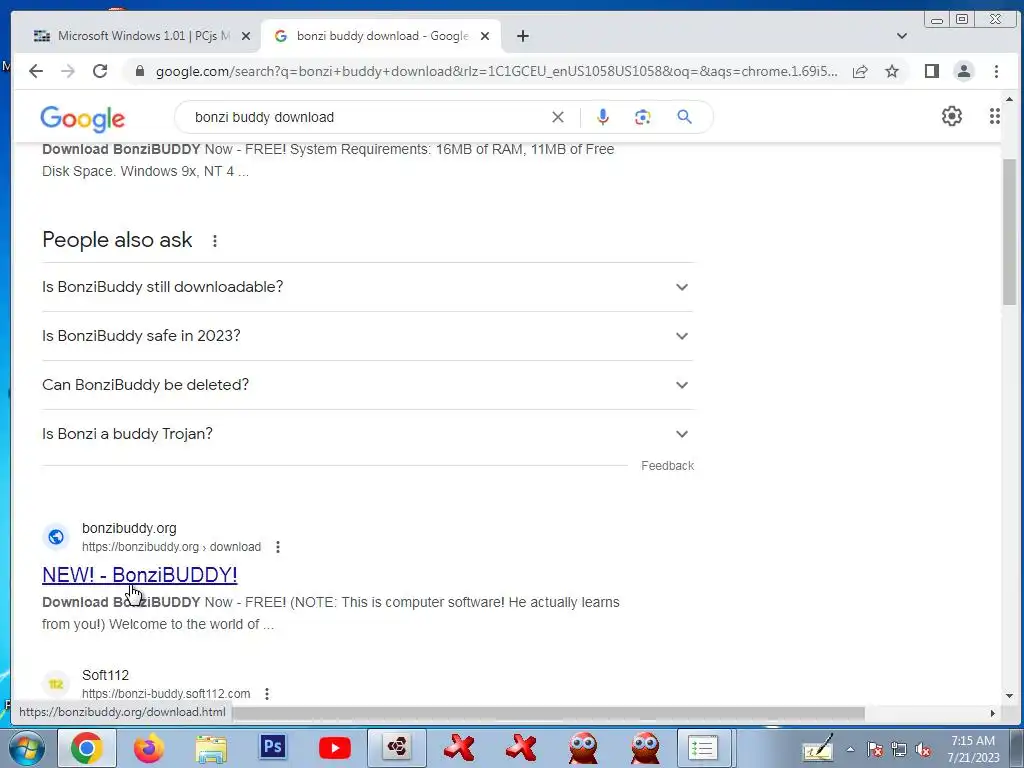Open Photoshop from the taskbar
This screenshot has height=768, width=1024.
(x=273, y=747)
